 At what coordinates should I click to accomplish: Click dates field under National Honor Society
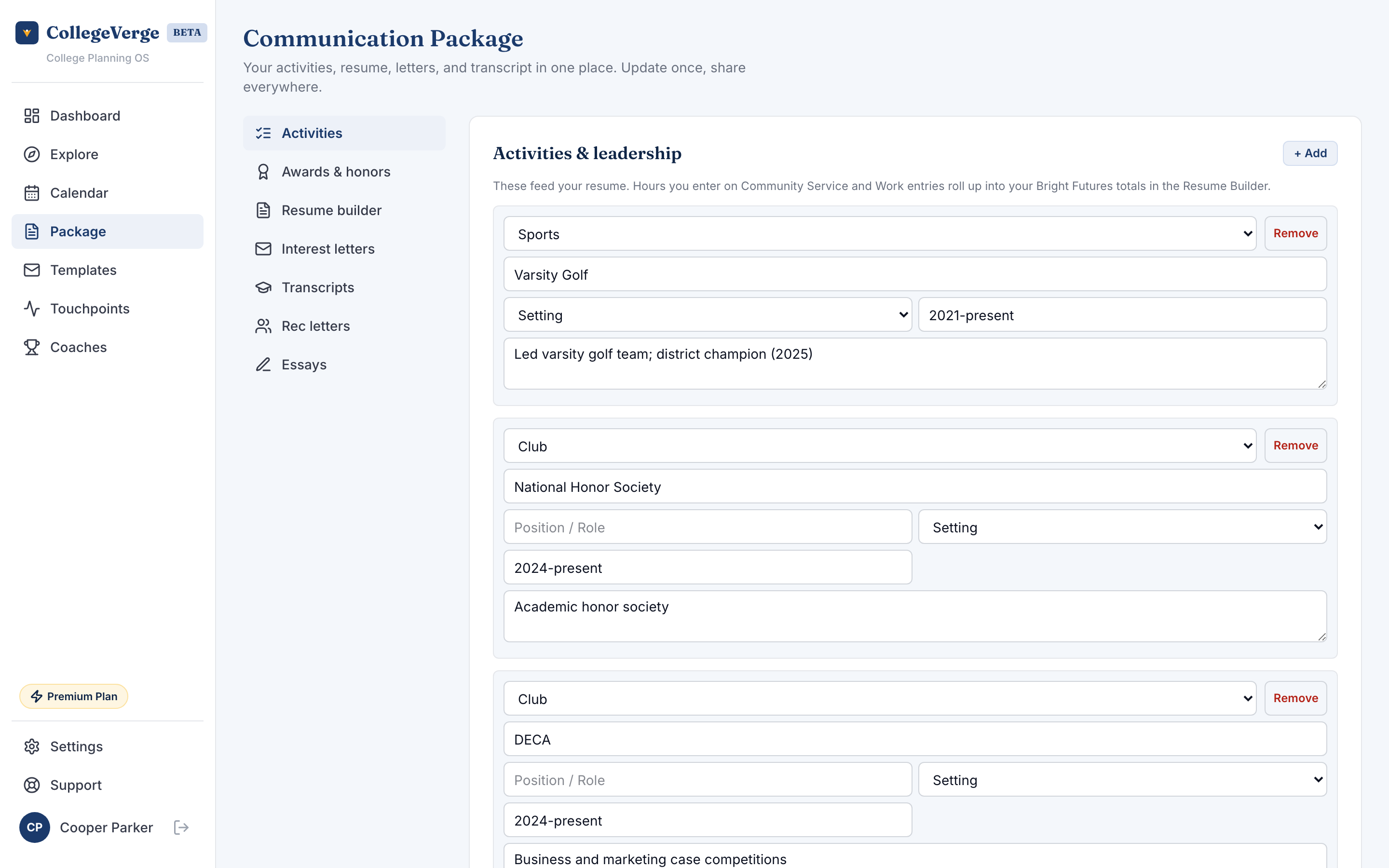coord(708,567)
